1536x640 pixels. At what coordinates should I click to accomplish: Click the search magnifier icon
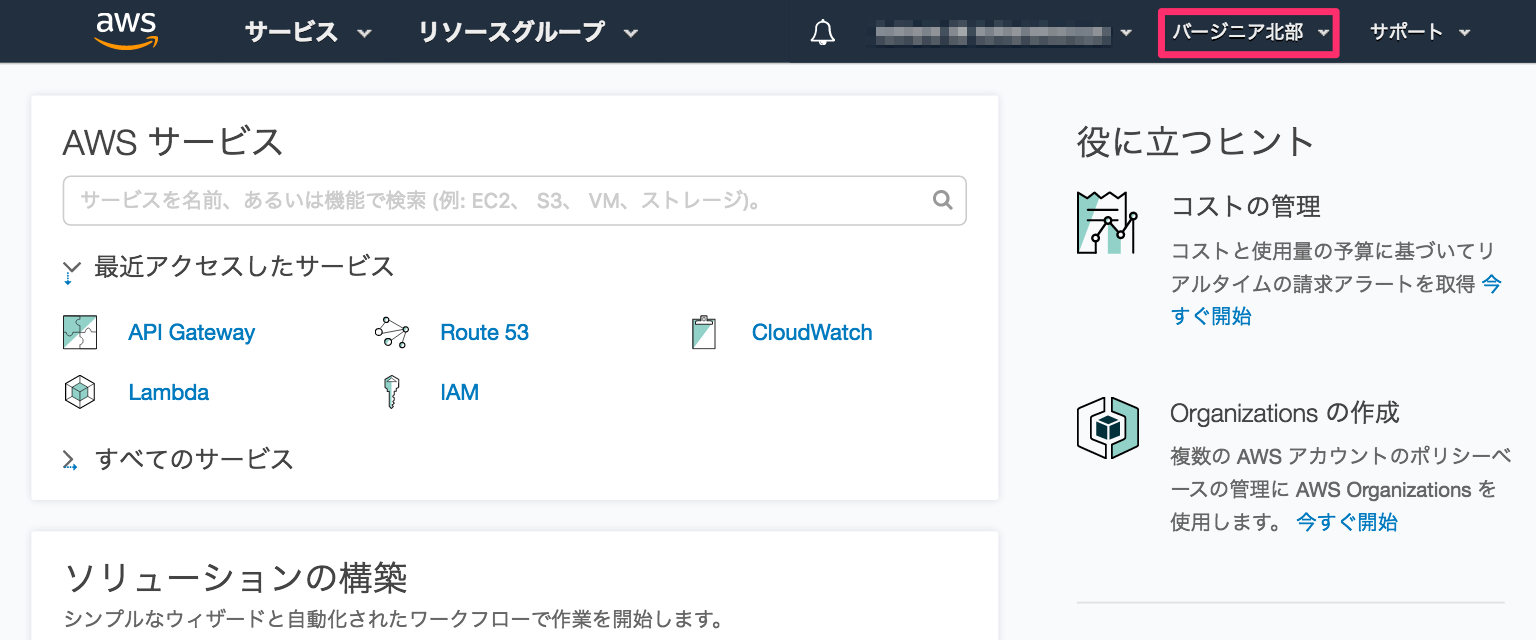pos(942,200)
